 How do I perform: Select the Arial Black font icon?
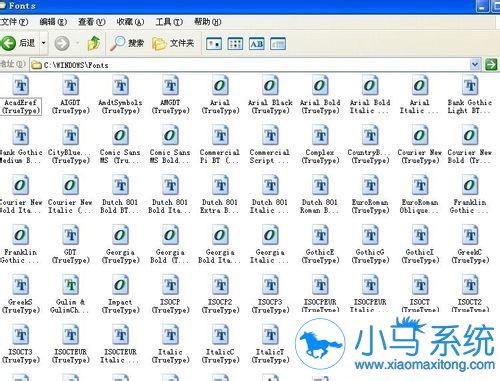tap(270, 85)
